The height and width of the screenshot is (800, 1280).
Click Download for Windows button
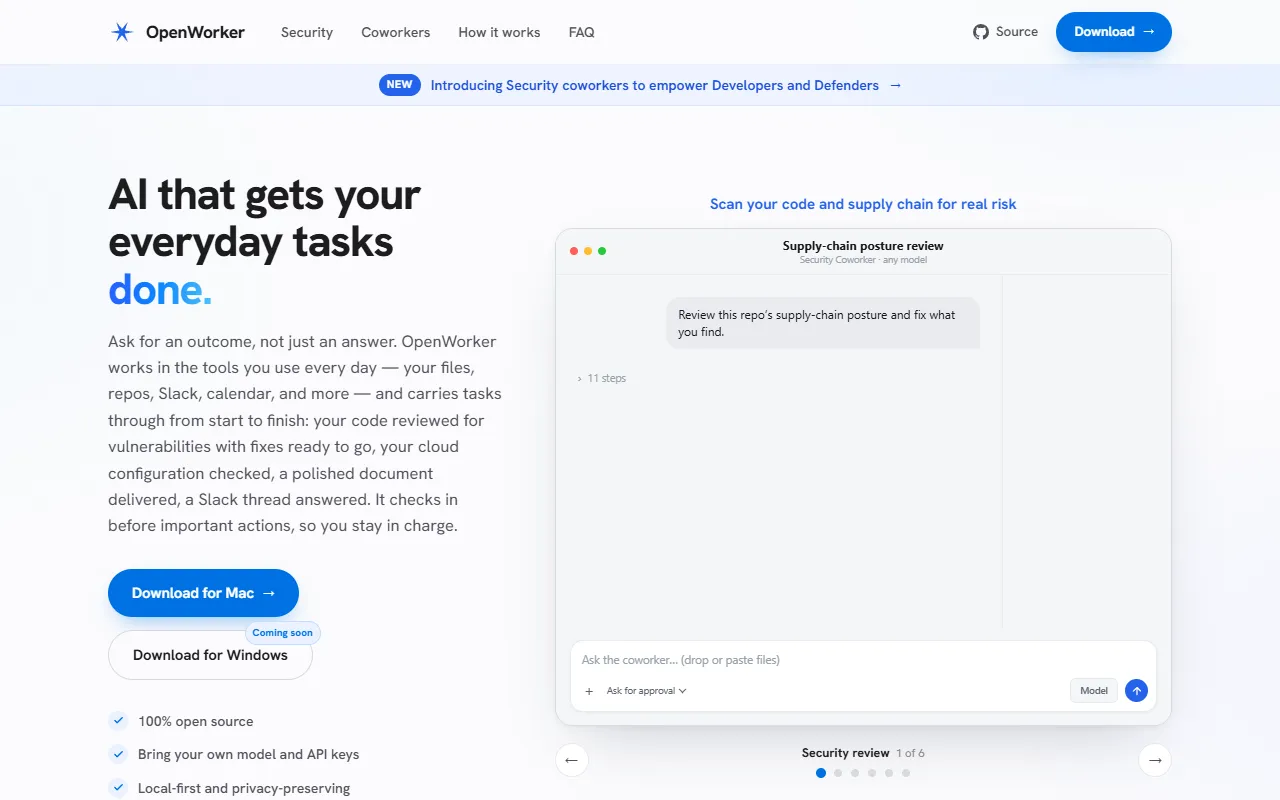point(210,655)
